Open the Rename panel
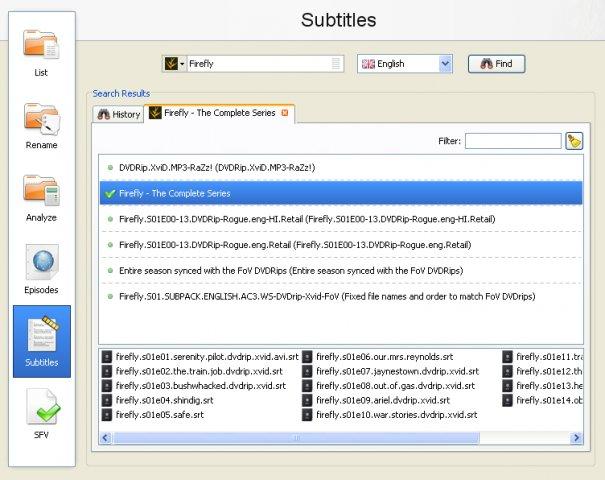This screenshot has width=605, height=480. (41, 126)
